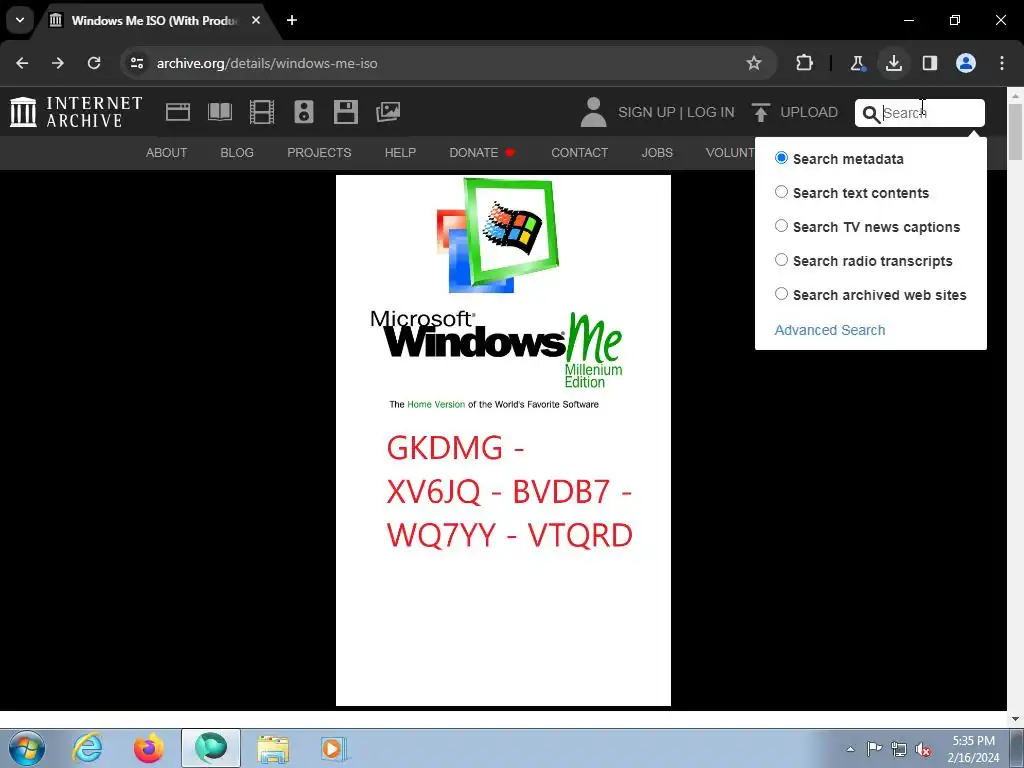1024x768 pixels.
Task: Open the DONATE menu item
Action: (483, 153)
